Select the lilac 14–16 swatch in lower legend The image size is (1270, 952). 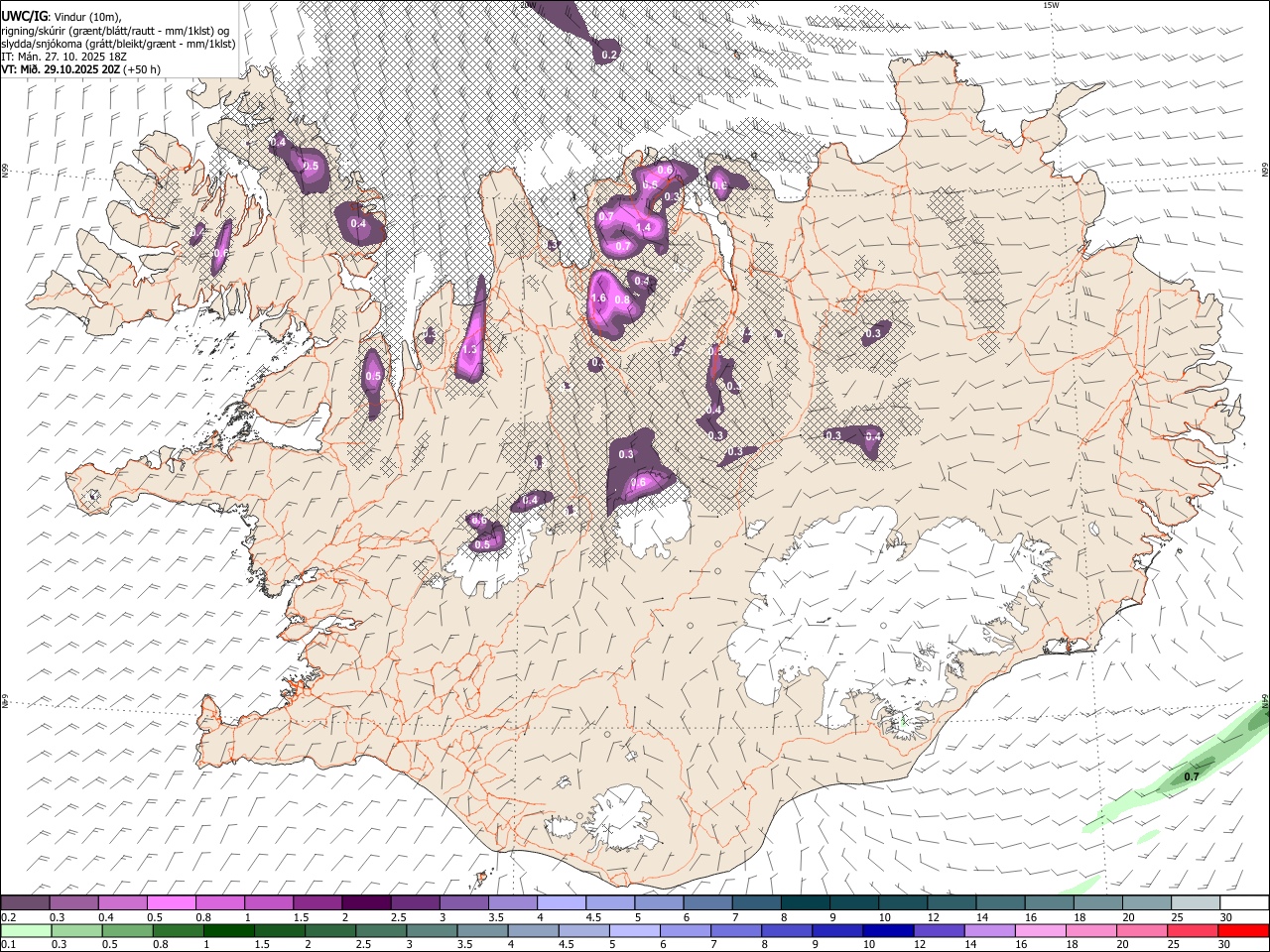[989, 930]
